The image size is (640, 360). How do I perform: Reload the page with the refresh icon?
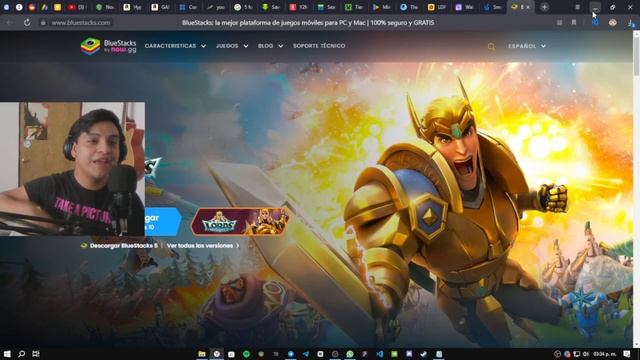click(x=27, y=23)
